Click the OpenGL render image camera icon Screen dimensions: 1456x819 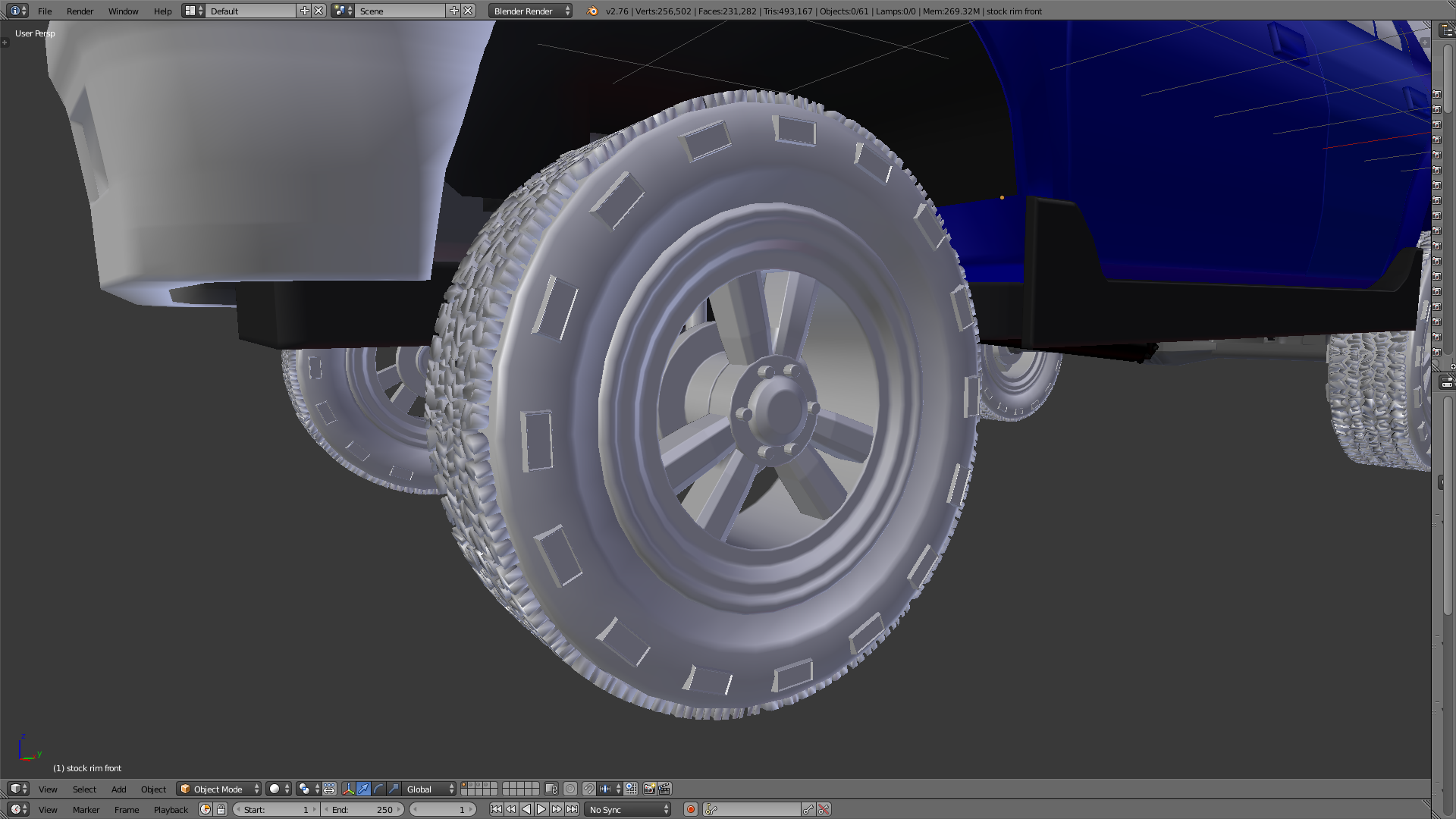click(649, 789)
